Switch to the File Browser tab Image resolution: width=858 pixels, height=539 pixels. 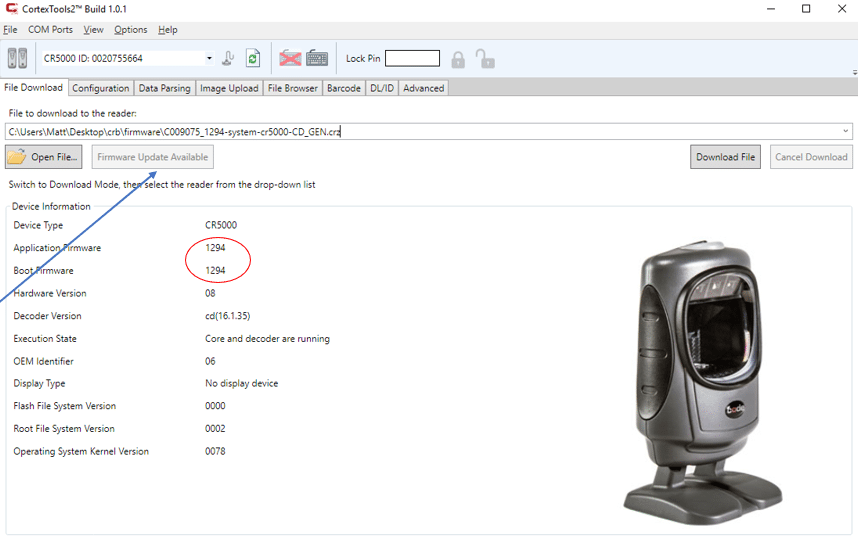point(292,88)
